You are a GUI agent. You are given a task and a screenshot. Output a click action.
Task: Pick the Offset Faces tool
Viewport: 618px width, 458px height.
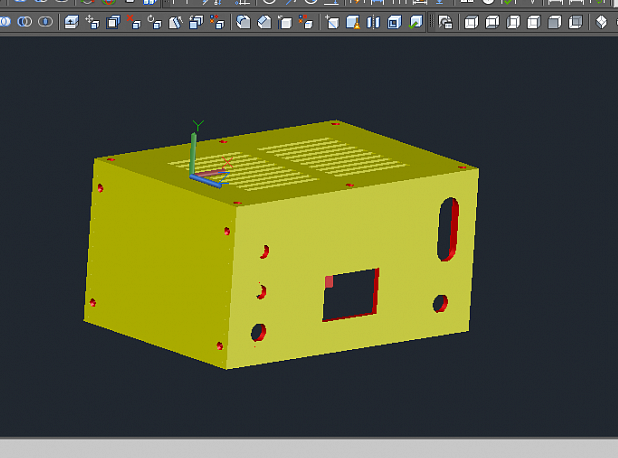(x=114, y=21)
